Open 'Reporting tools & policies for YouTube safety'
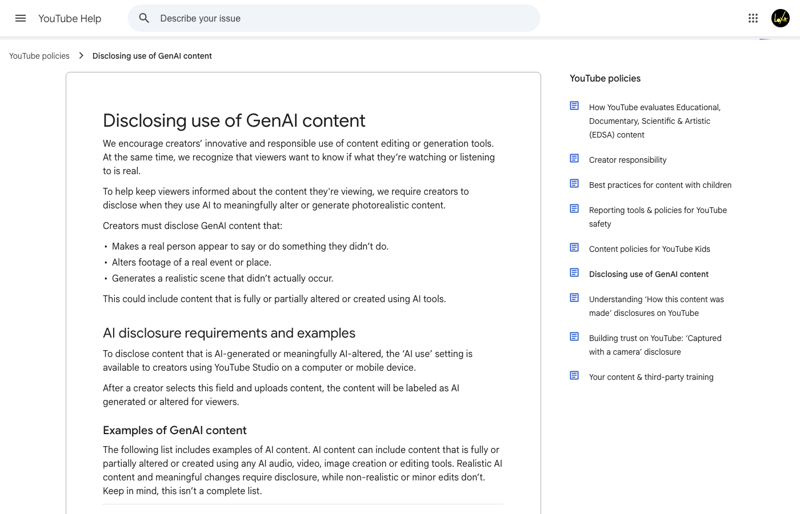 658,217
